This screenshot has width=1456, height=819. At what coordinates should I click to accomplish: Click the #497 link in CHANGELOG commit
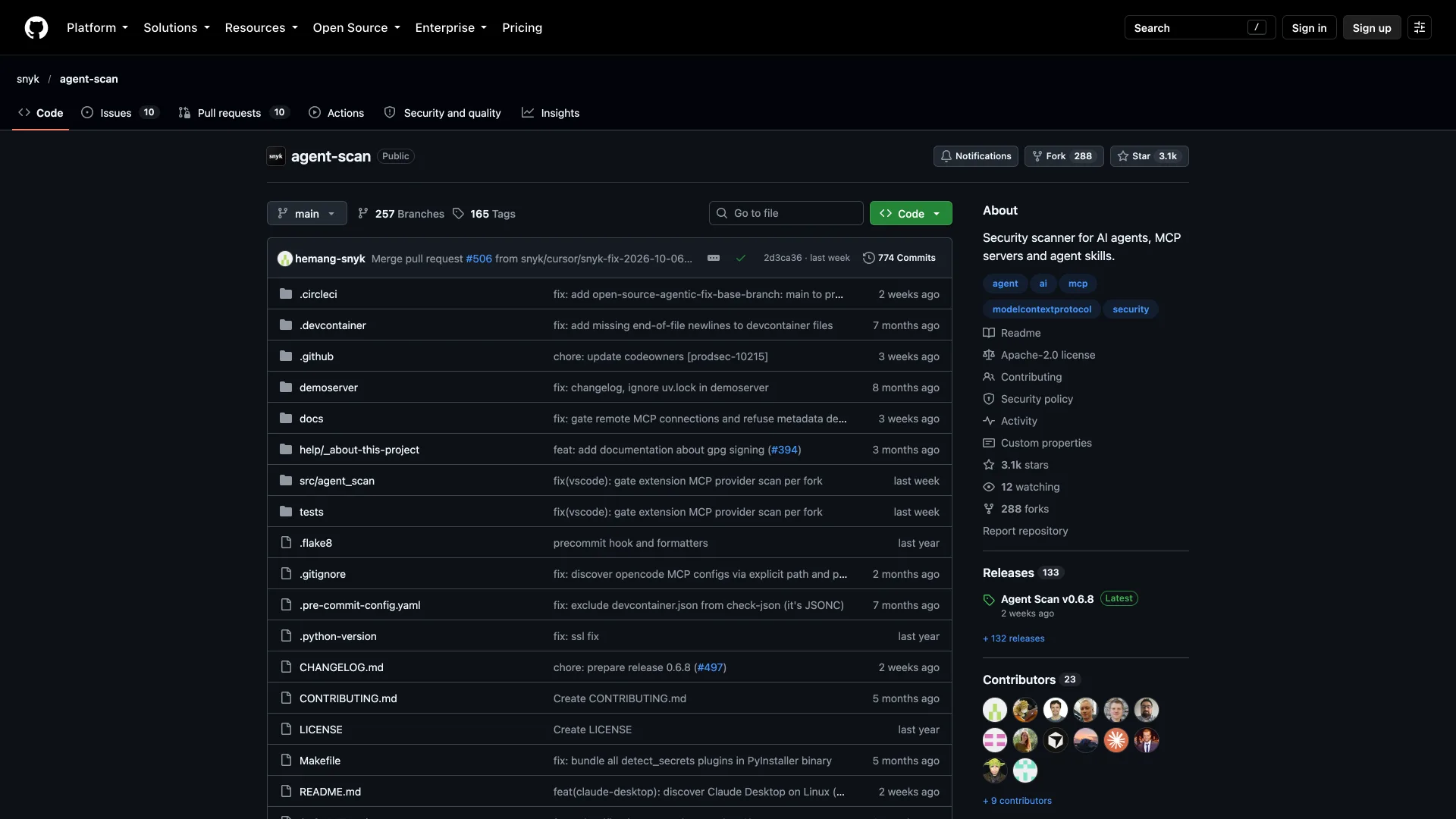(710, 667)
